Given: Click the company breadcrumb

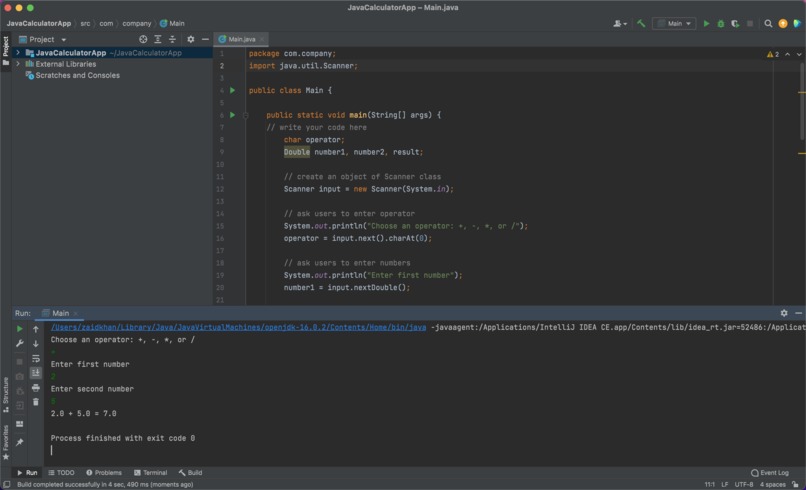Looking at the screenshot, I should (137, 23).
